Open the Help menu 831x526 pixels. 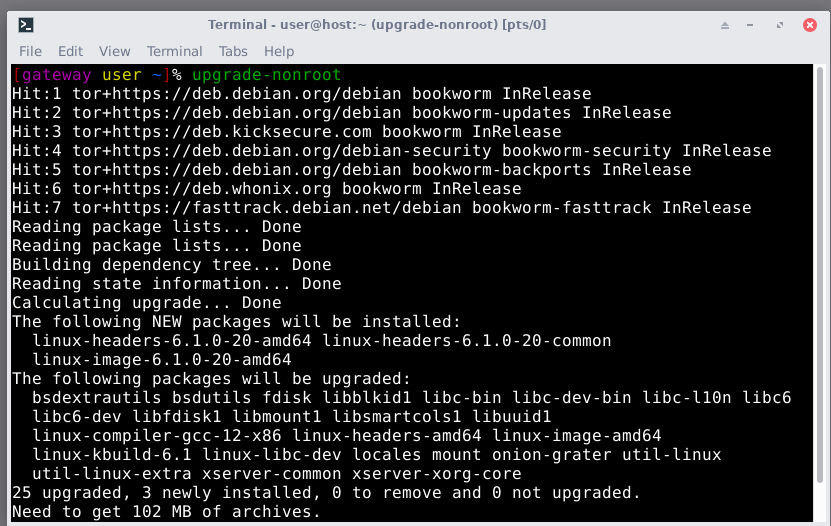point(279,51)
